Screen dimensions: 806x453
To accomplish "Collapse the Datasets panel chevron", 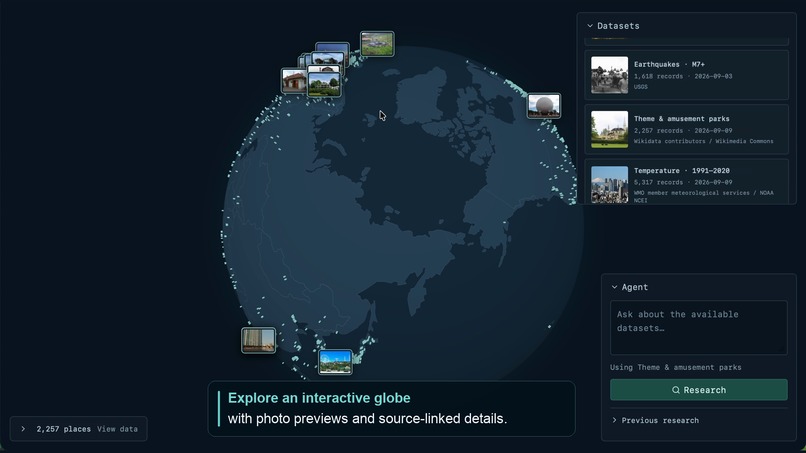I will tap(590, 26).
